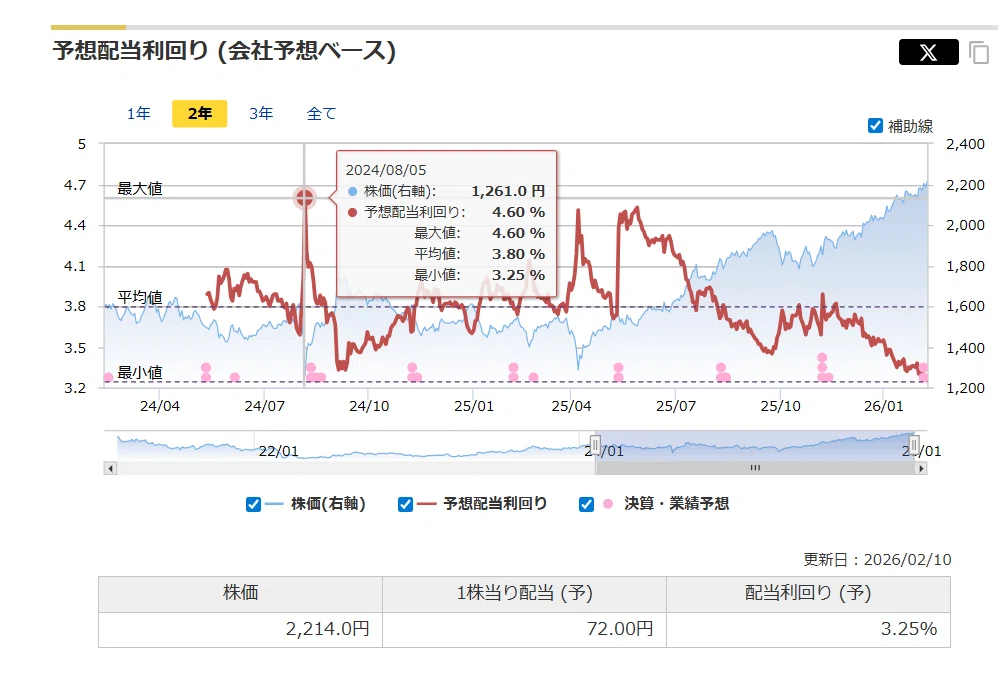Image resolution: width=1002 pixels, height=682 pixels.
Task: Click the 1株当り配当 (予) table header
Action: pos(524,594)
